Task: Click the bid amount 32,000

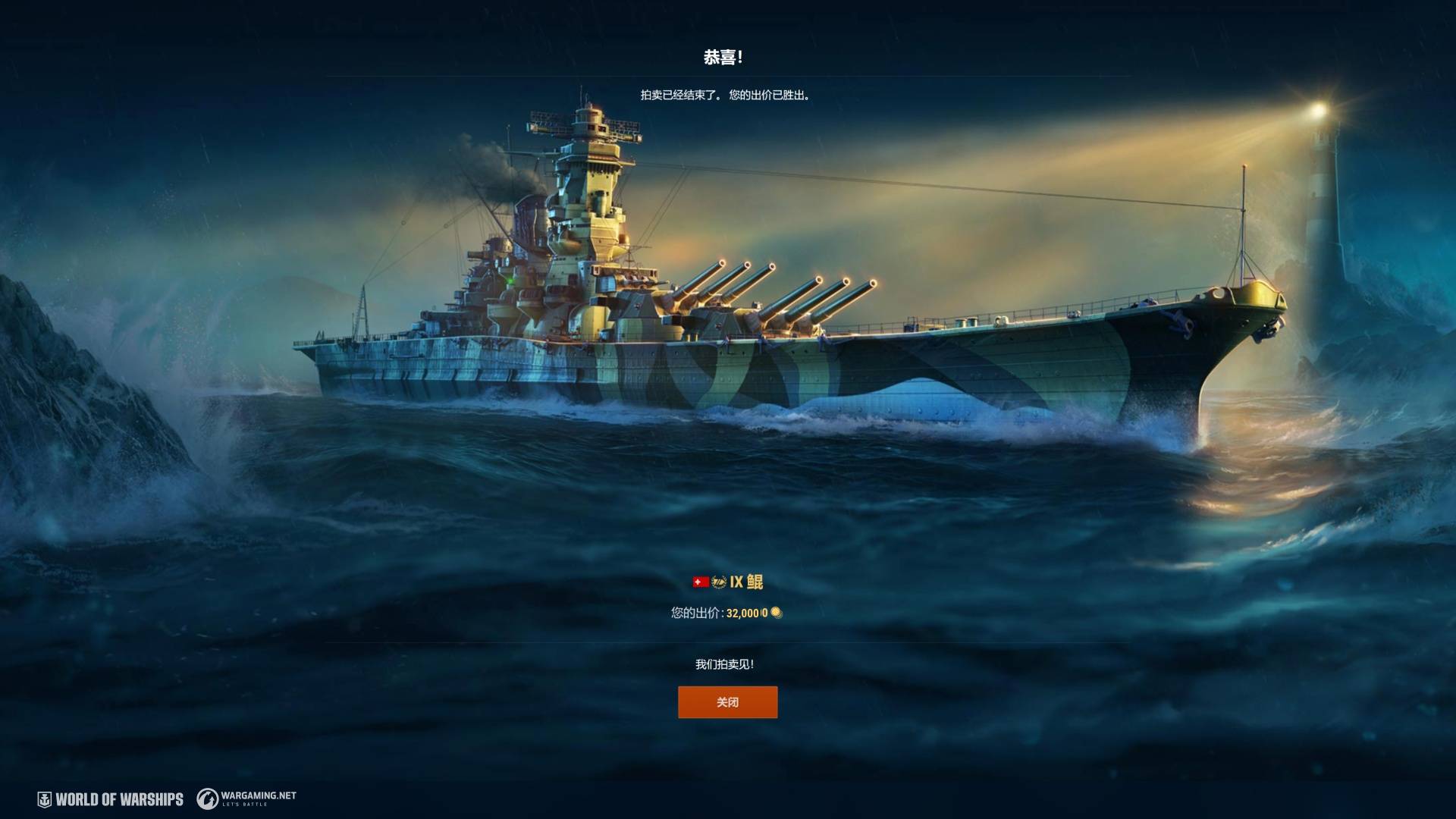Action: (x=747, y=613)
